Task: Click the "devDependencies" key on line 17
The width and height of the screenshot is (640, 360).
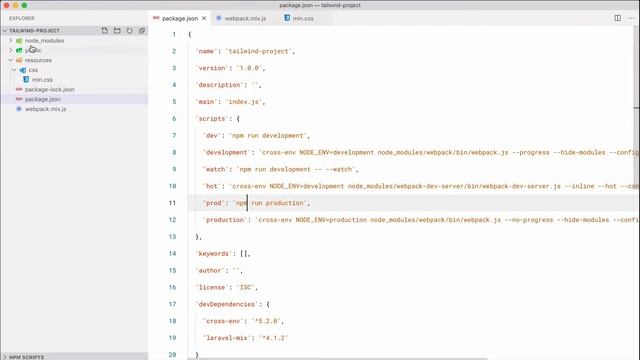Action: 227,304
